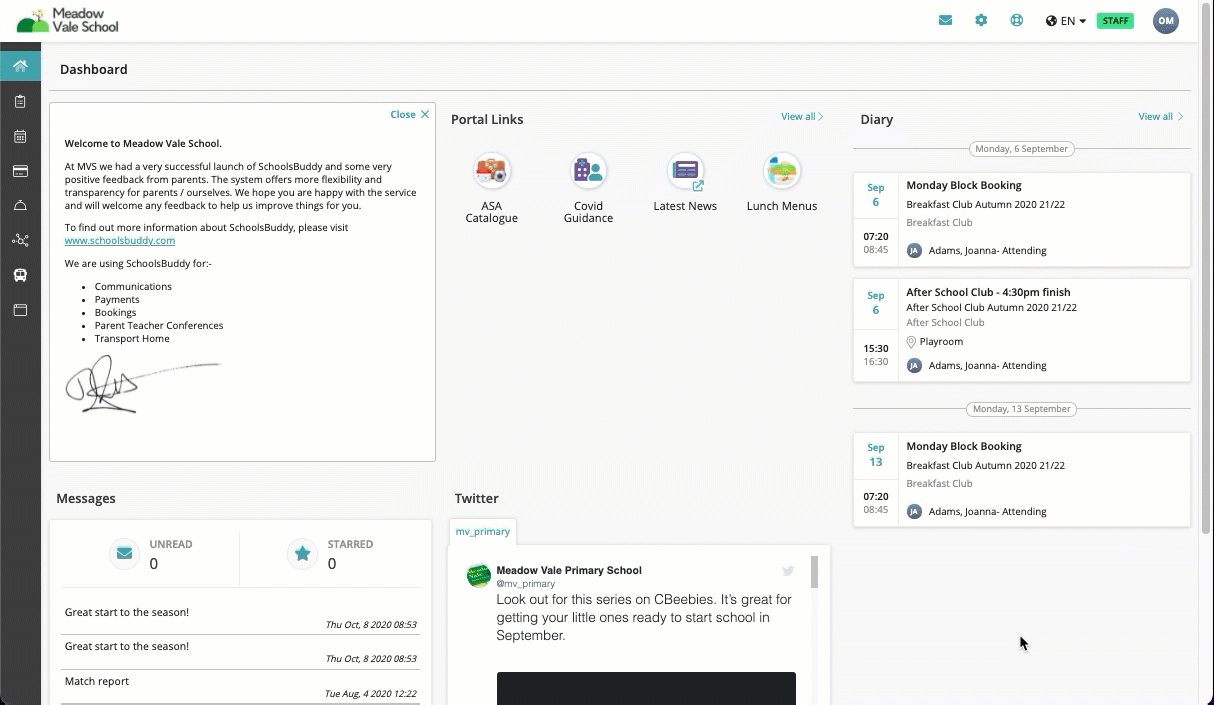Open Monday Block Booking on Sep 6
The image size is (1214, 705).
[x=1022, y=219]
